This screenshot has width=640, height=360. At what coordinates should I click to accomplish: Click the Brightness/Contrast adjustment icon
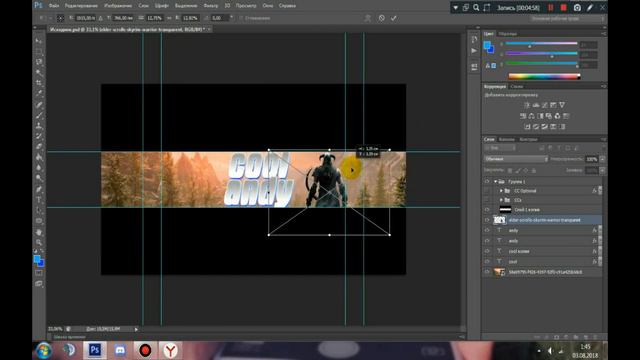coord(527,105)
